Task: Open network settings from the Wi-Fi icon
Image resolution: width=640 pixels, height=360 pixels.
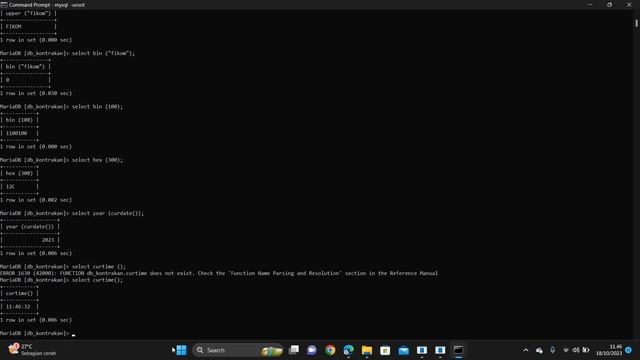Action: click(566, 350)
